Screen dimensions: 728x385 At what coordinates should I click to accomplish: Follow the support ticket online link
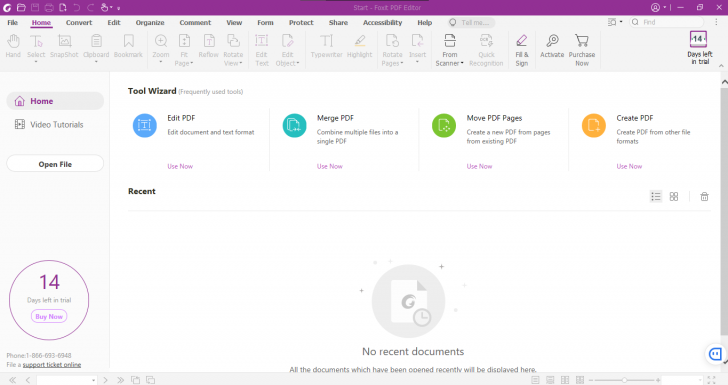52,365
